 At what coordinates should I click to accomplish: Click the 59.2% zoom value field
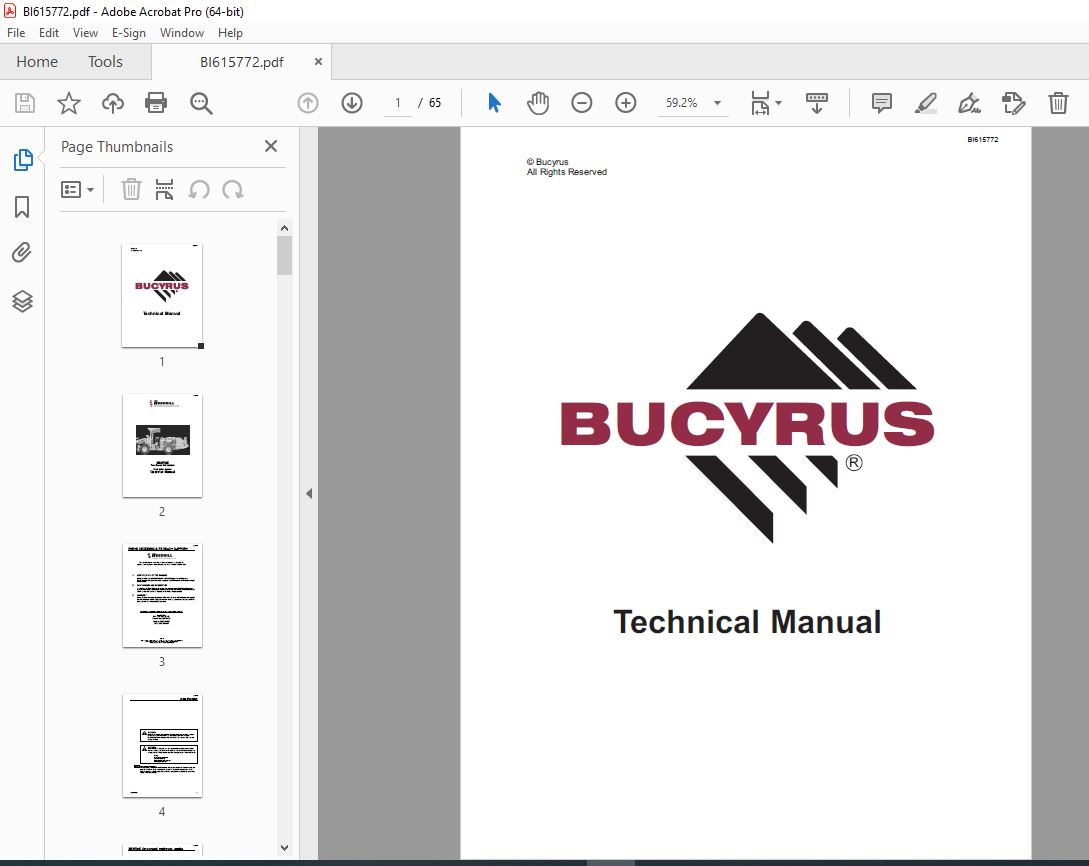[x=682, y=103]
